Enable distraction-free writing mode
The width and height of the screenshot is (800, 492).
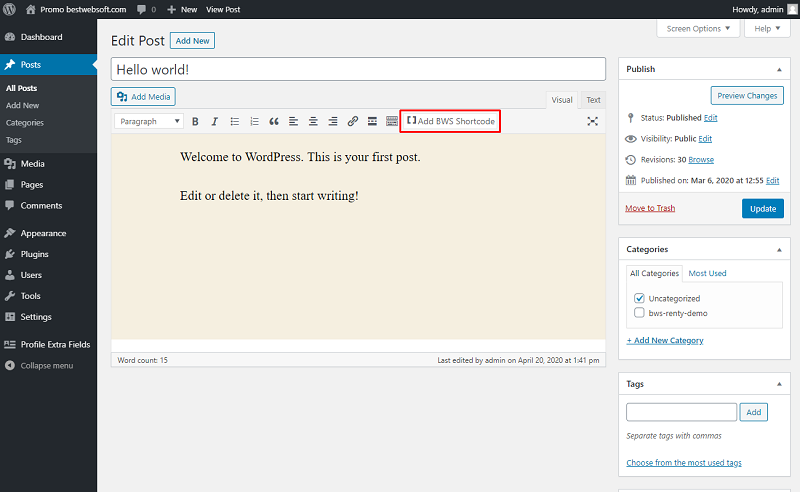pyautogui.click(x=592, y=121)
